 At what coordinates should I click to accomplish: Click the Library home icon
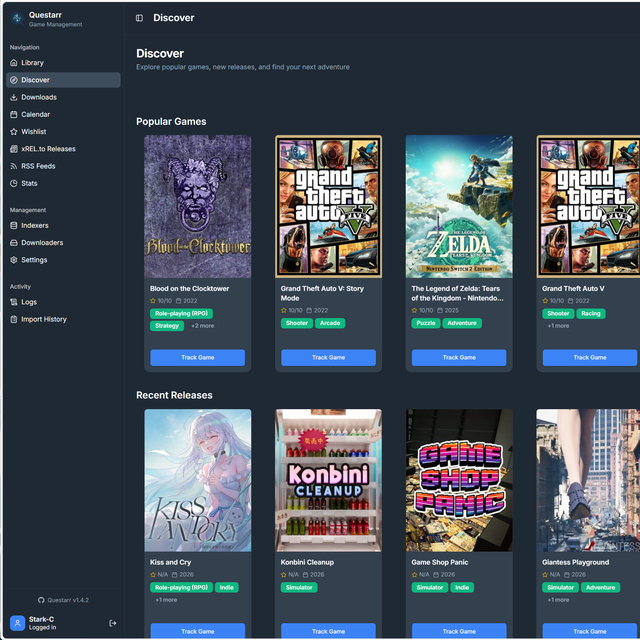point(14,63)
